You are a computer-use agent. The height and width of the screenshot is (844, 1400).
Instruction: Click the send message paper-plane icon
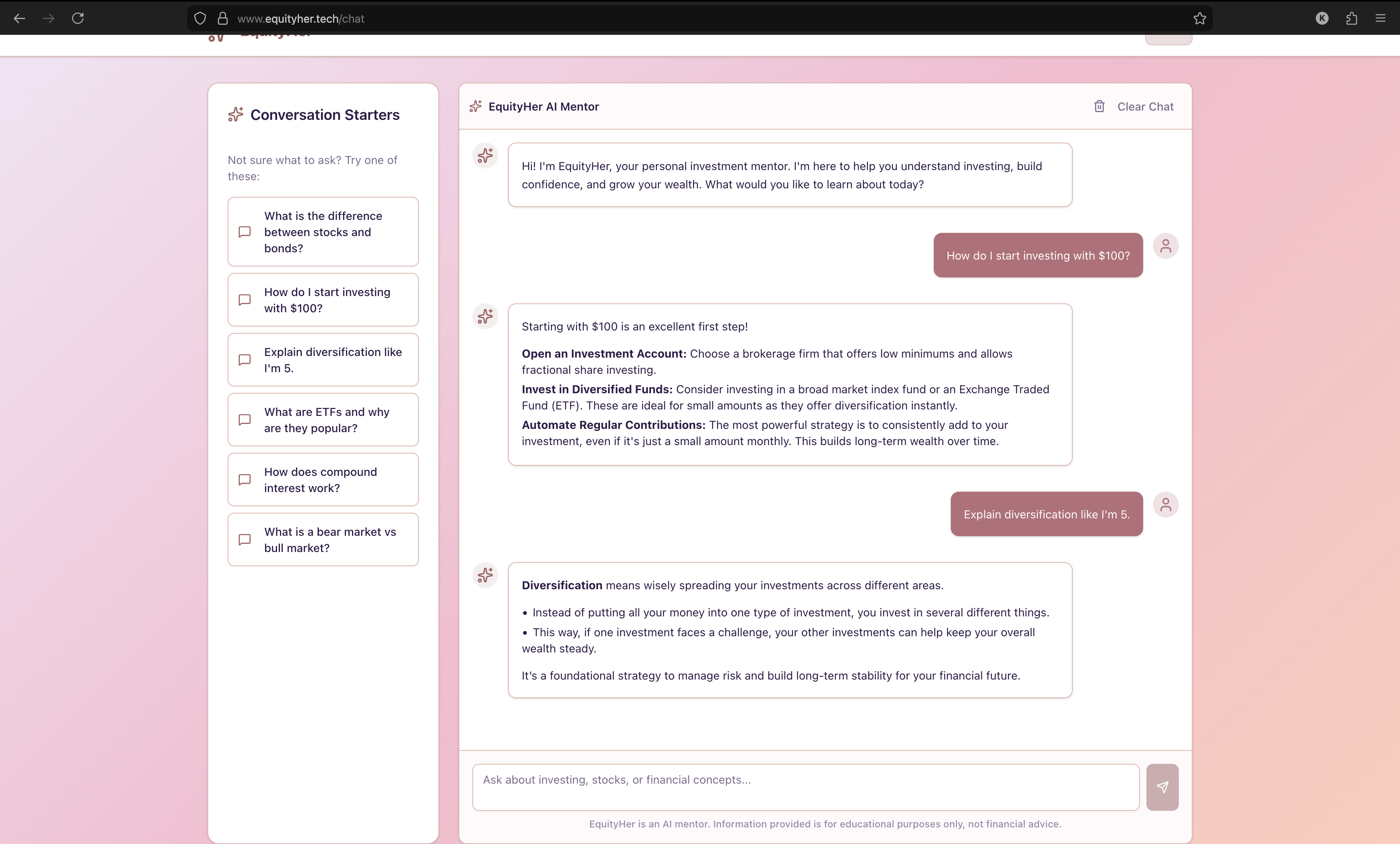click(1162, 786)
